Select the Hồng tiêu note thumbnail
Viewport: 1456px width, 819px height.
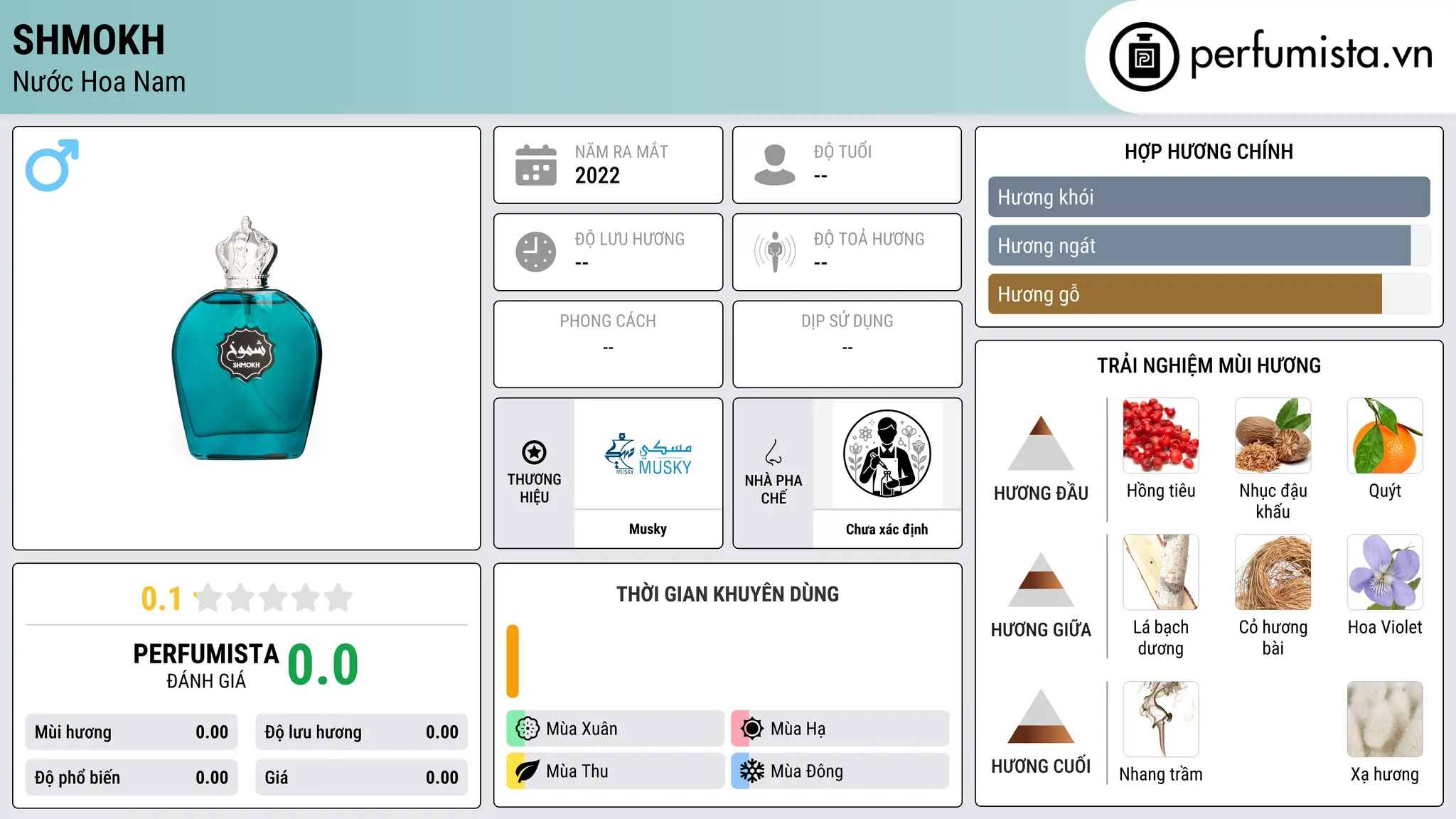pyautogui.click(x=1161, y=436)
